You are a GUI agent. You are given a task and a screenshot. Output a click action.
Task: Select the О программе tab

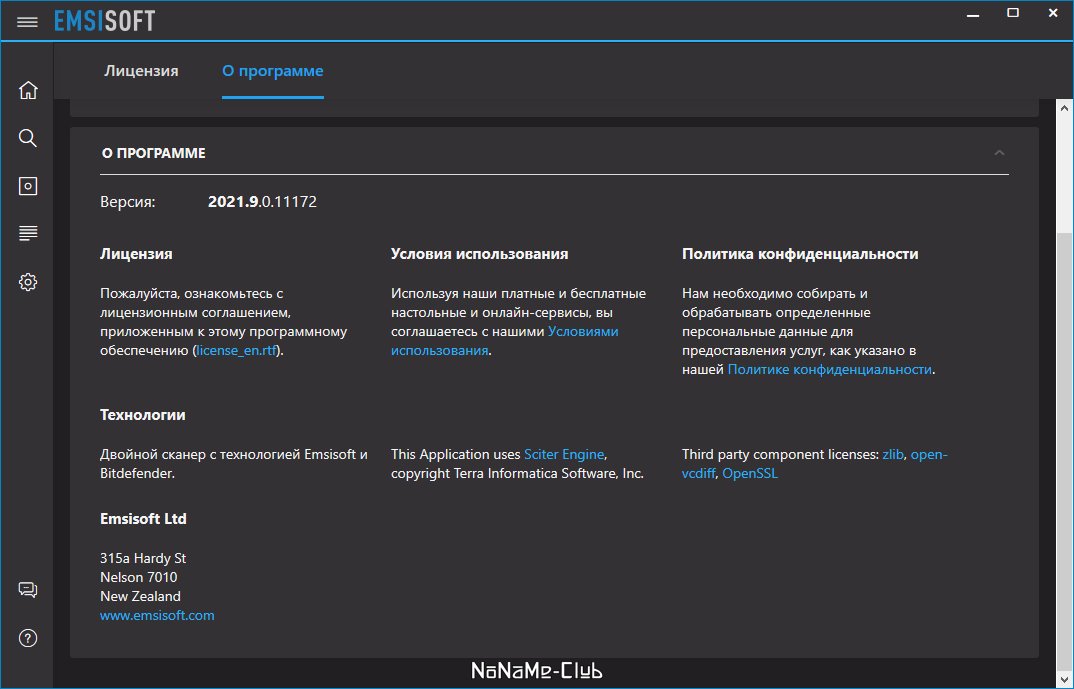(273, 71)
